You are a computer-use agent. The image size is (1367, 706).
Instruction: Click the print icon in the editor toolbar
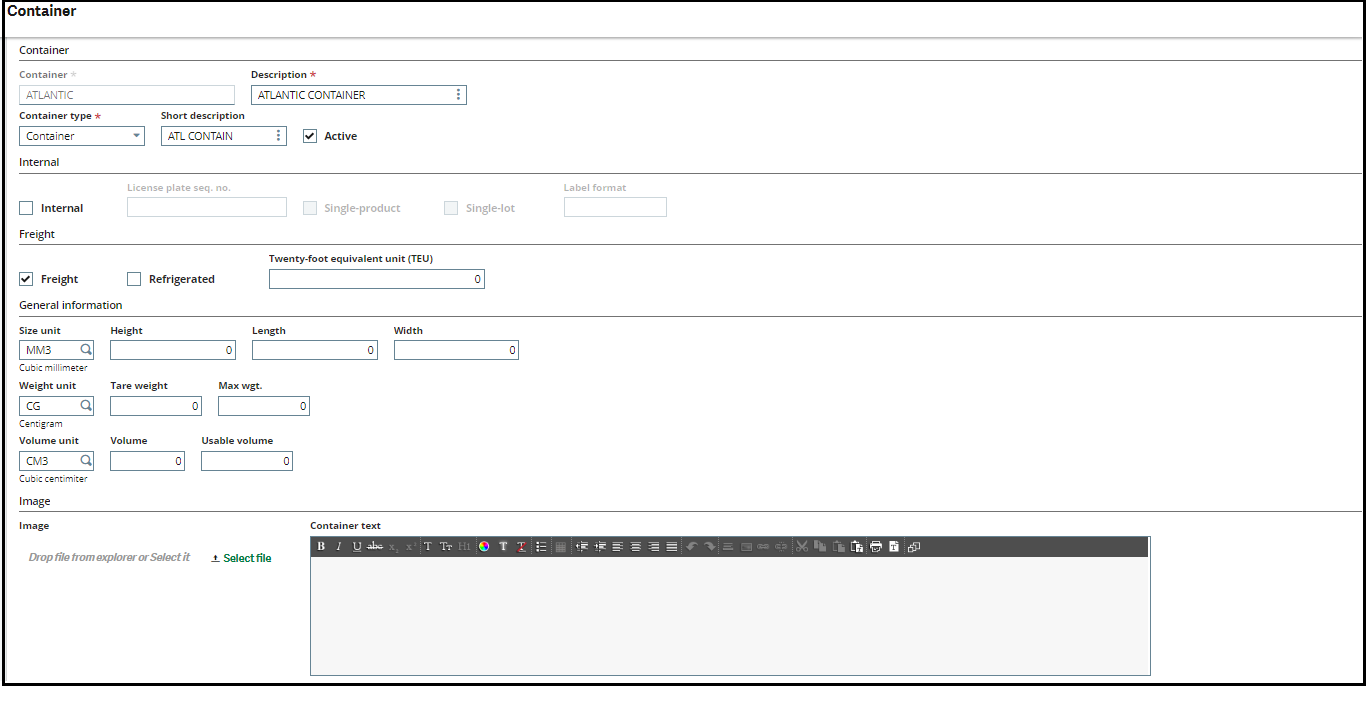[x=876, y=547]
